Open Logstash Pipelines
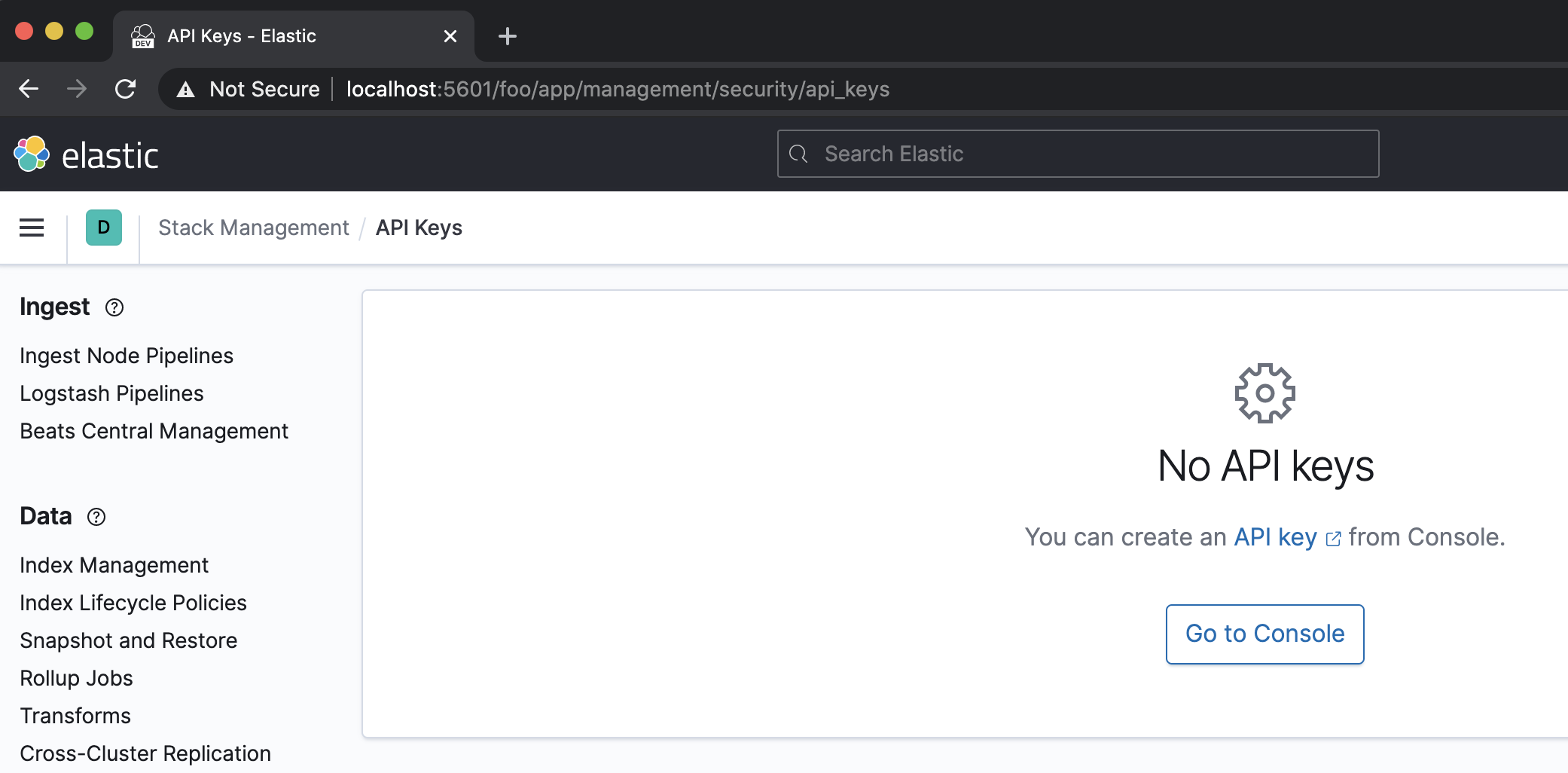The height and width of the screenshot is (773, 1568). (111, 393)
